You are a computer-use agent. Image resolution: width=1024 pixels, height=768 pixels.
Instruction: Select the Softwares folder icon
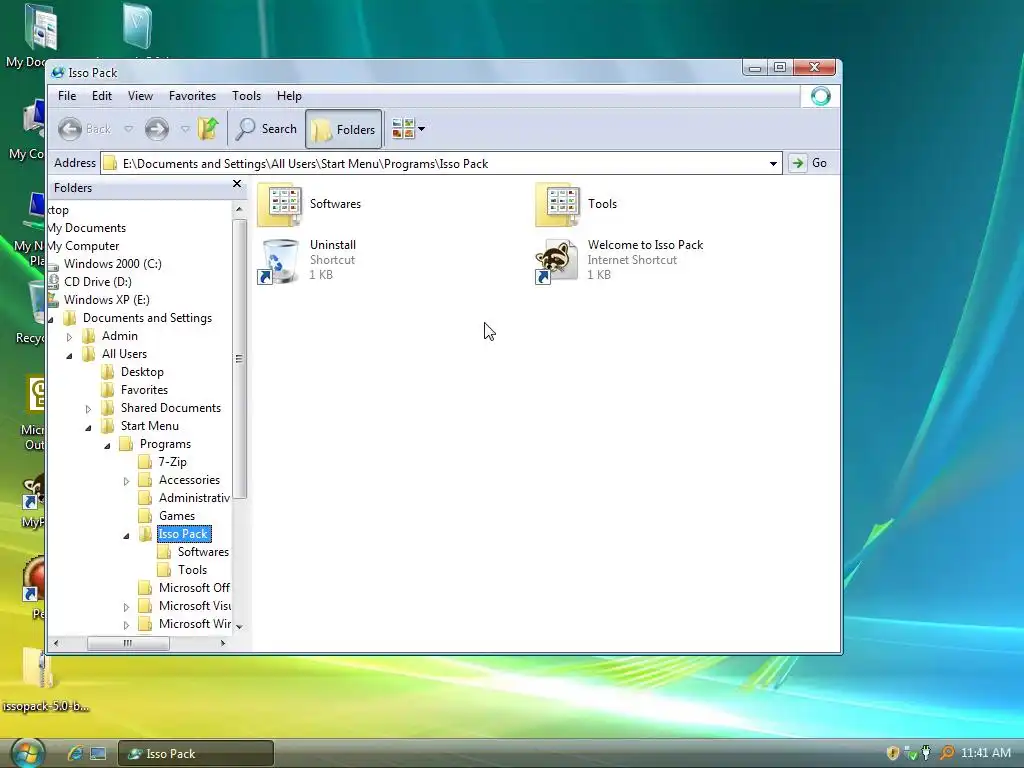[280, 204]
